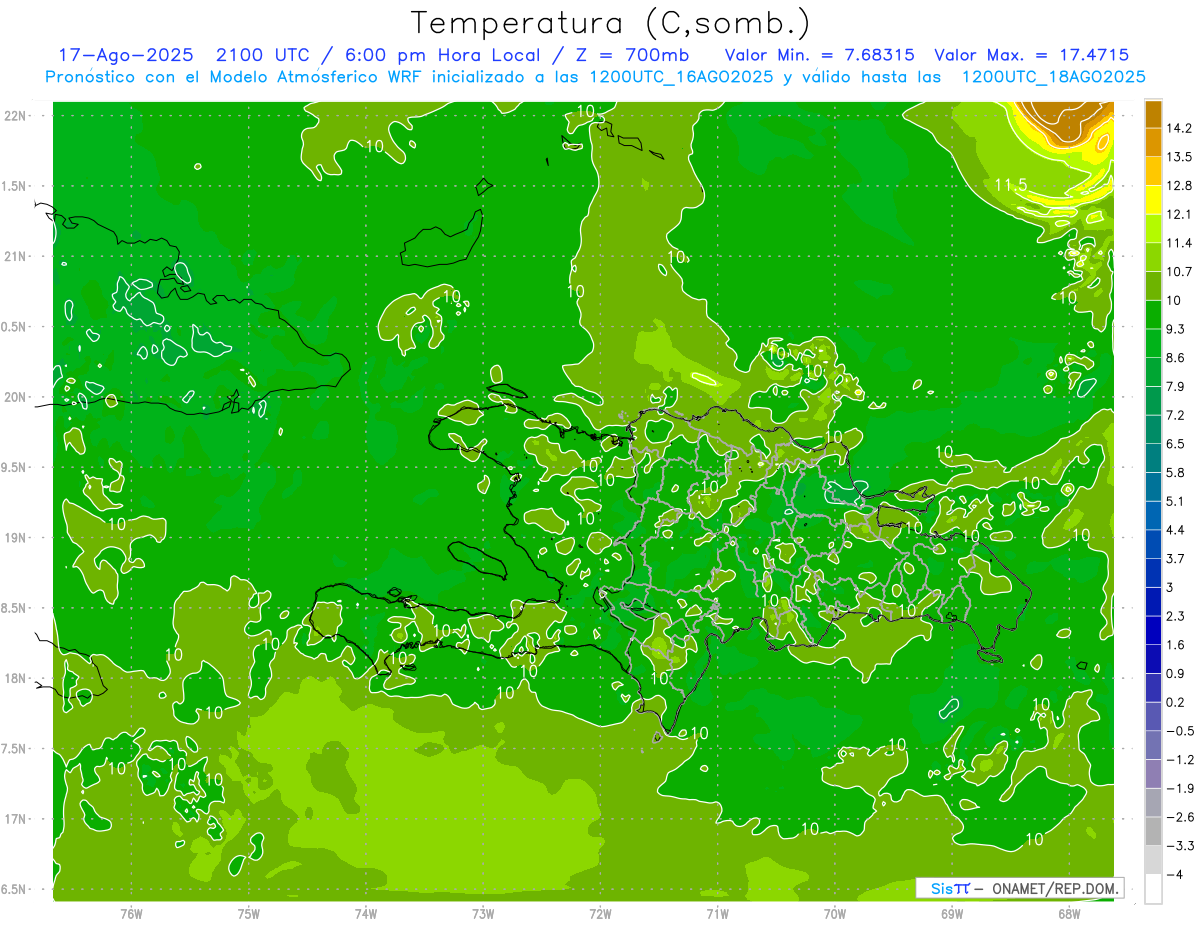Viewport: 1200px width, 927px height.
Task: Click the '8.6' color scale value
Action: [1176, 358]
